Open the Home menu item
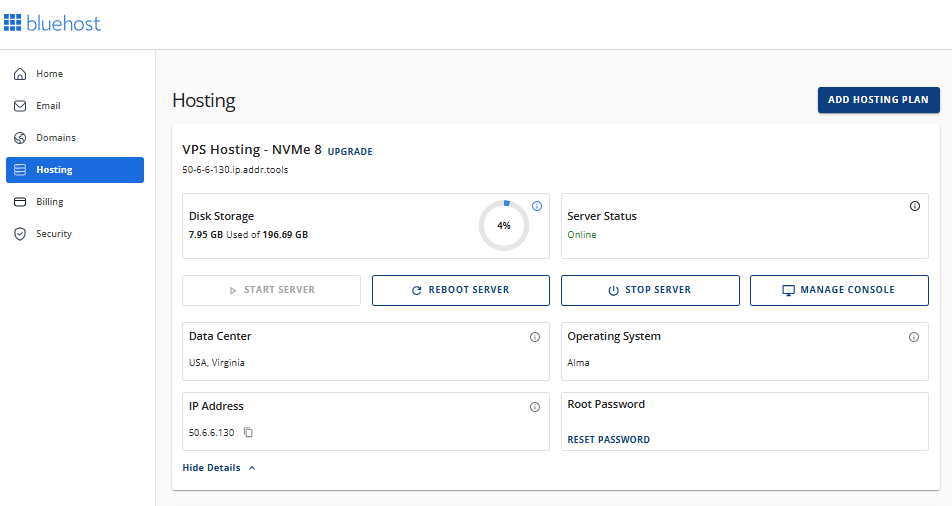This screenshot has width=952, height=506. coord(75,74)
